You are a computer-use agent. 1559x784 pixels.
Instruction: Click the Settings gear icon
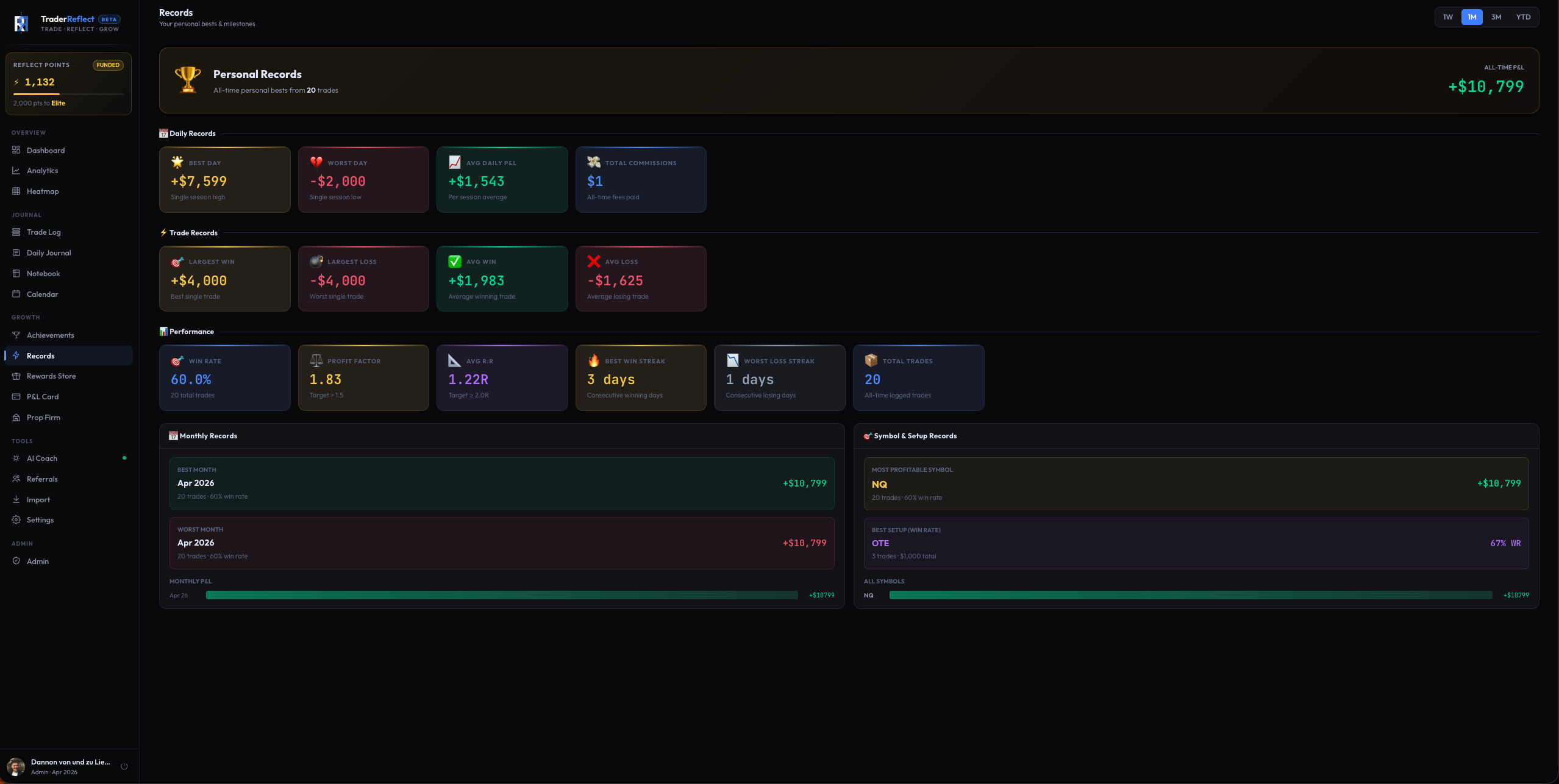[x=16, y=520]
